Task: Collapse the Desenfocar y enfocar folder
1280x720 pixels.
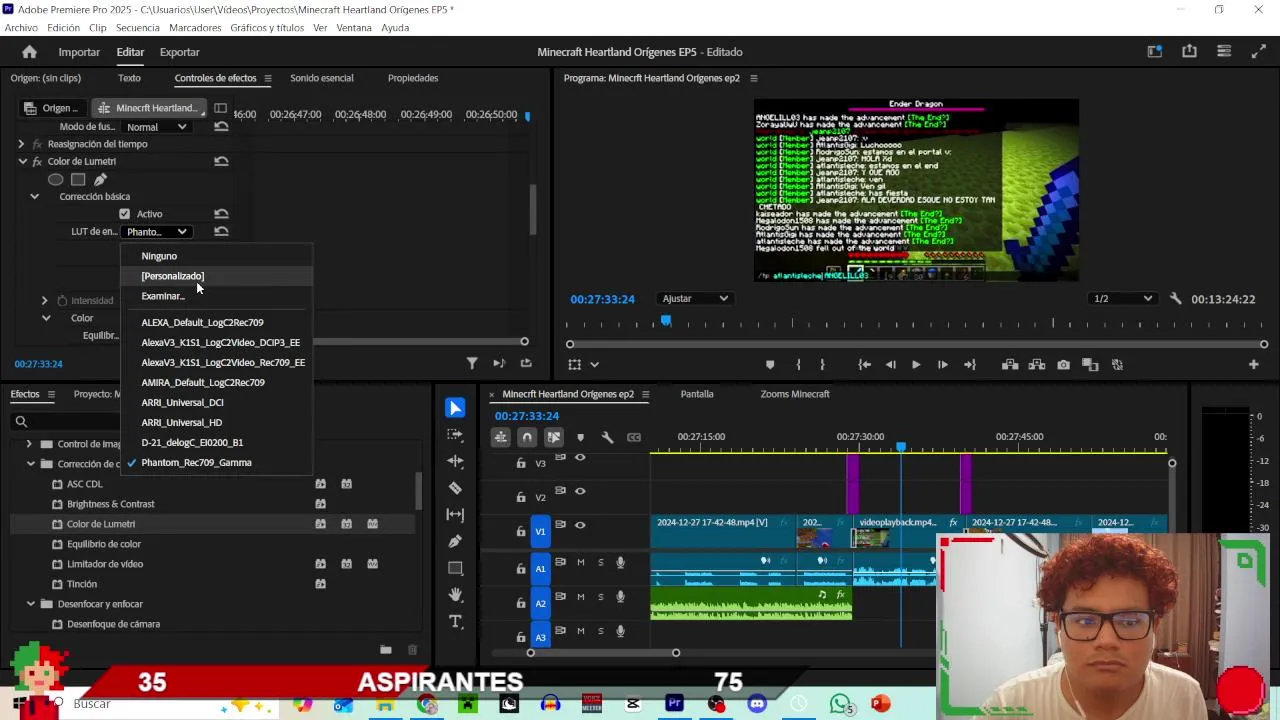Action: pos(29,604)
